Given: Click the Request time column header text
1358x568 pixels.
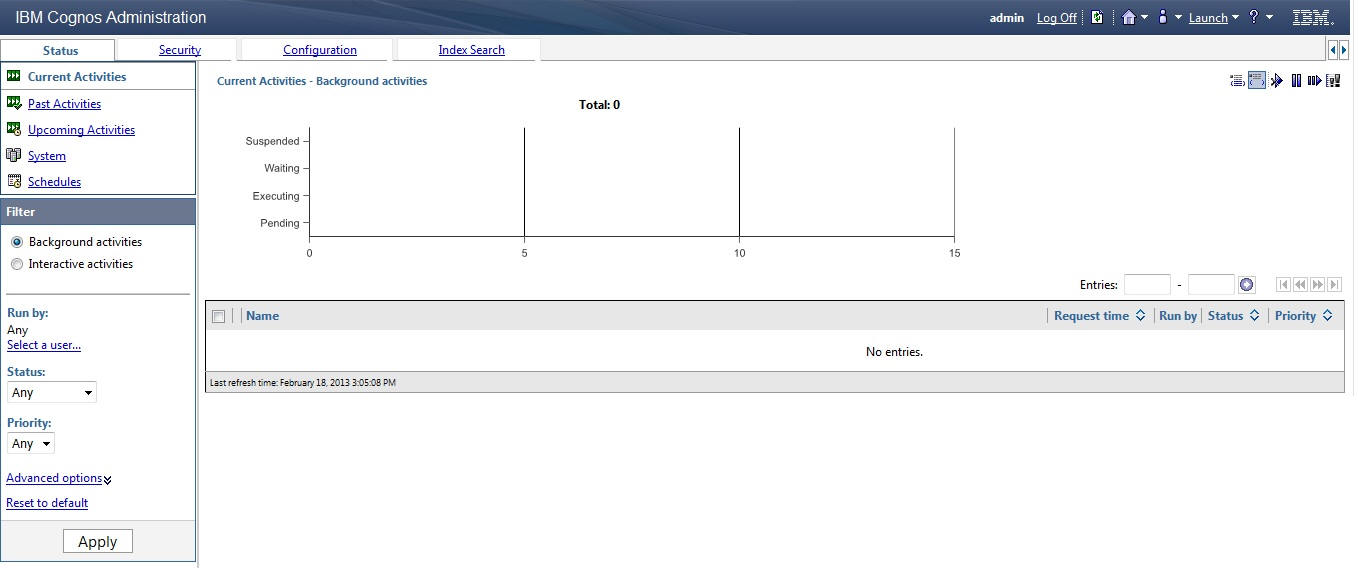Looking at the screenshot, I should point(1091,316).
